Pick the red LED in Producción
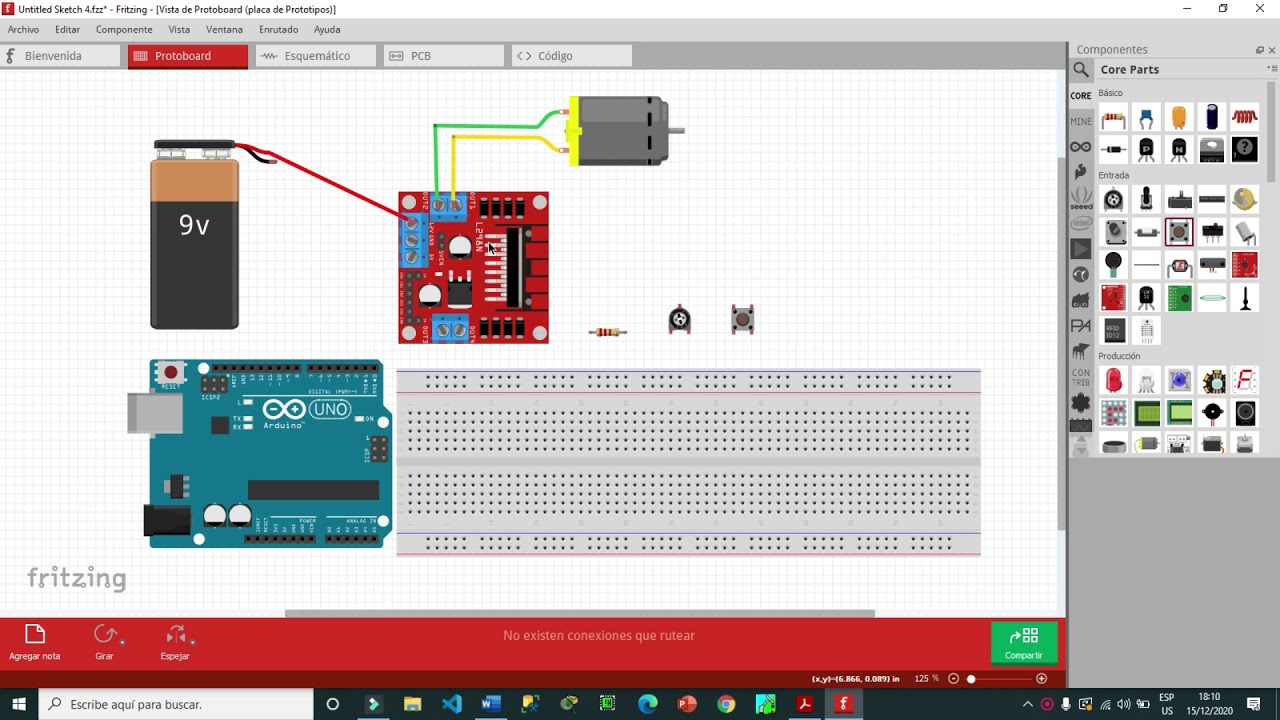Image resolution: width=1280 pixels, height=720 pixels. (1113, 380)
